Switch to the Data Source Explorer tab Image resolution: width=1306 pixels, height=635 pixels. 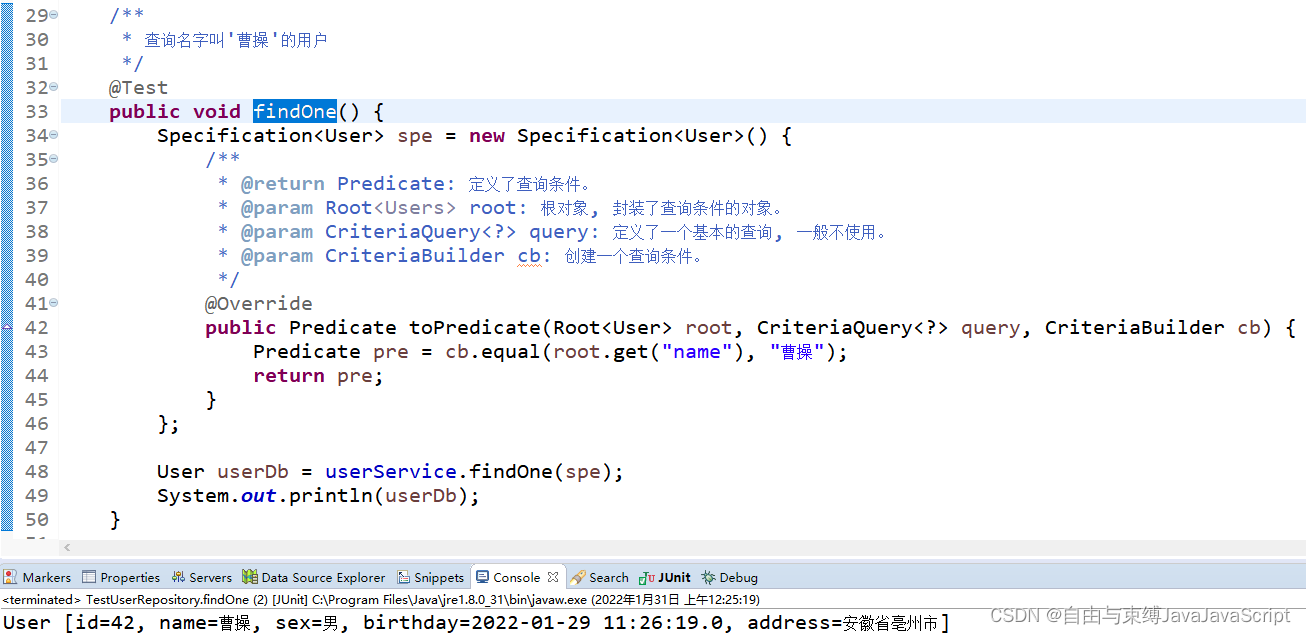pos(313,577)
